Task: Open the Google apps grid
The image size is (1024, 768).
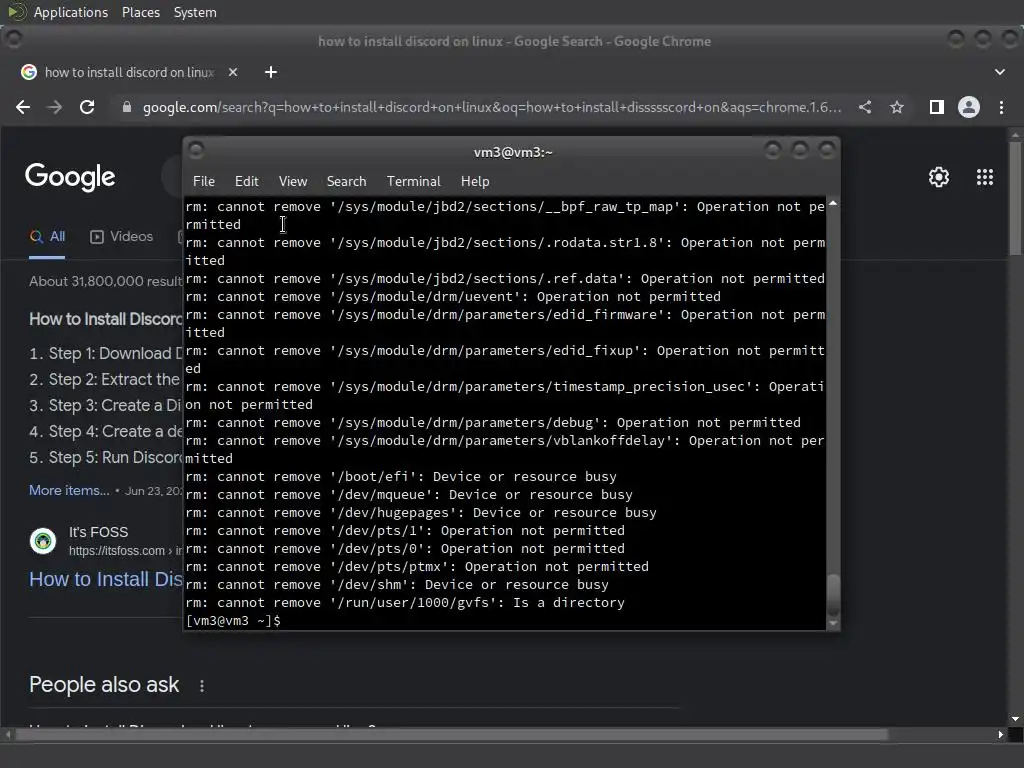Action: pyautogui.click(x=985, y=177)
